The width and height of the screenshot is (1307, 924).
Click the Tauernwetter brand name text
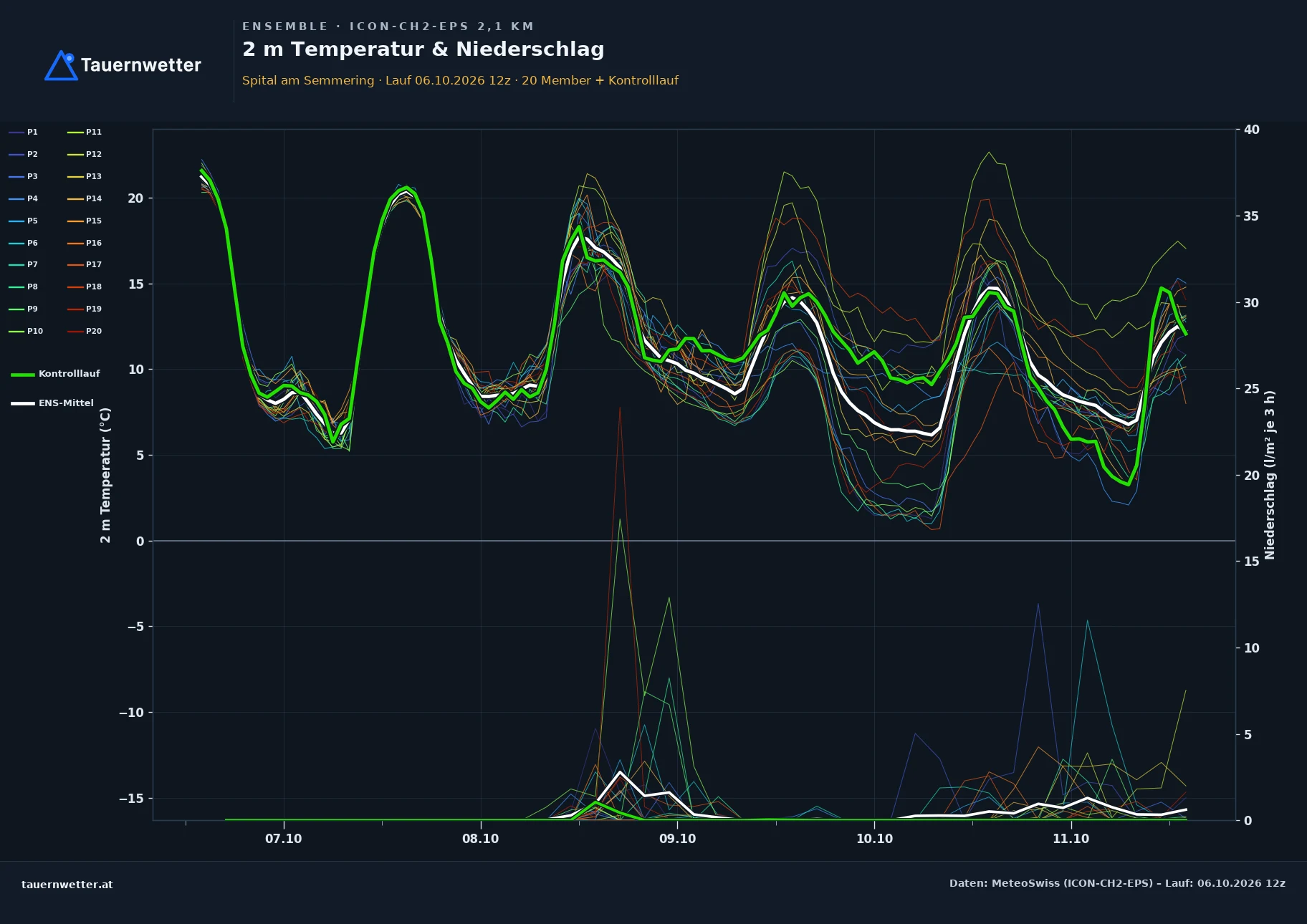(141, 65)
